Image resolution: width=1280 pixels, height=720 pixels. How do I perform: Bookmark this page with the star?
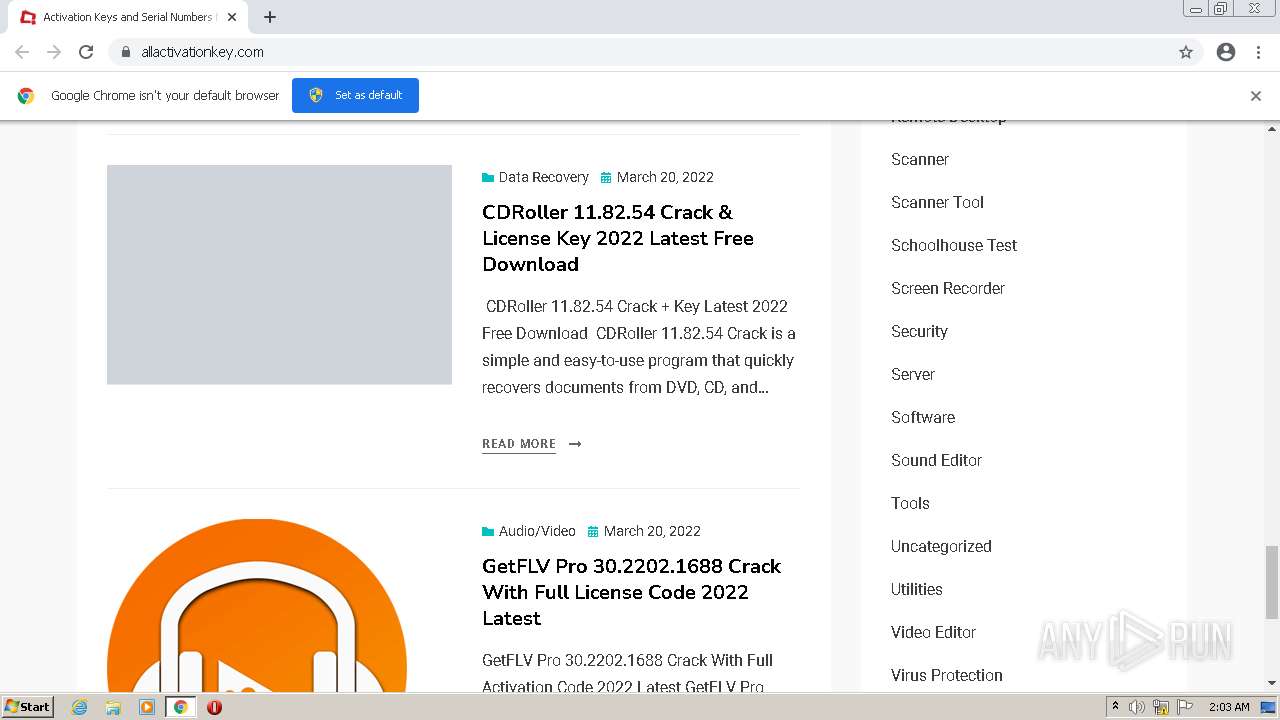[1186, 52]
